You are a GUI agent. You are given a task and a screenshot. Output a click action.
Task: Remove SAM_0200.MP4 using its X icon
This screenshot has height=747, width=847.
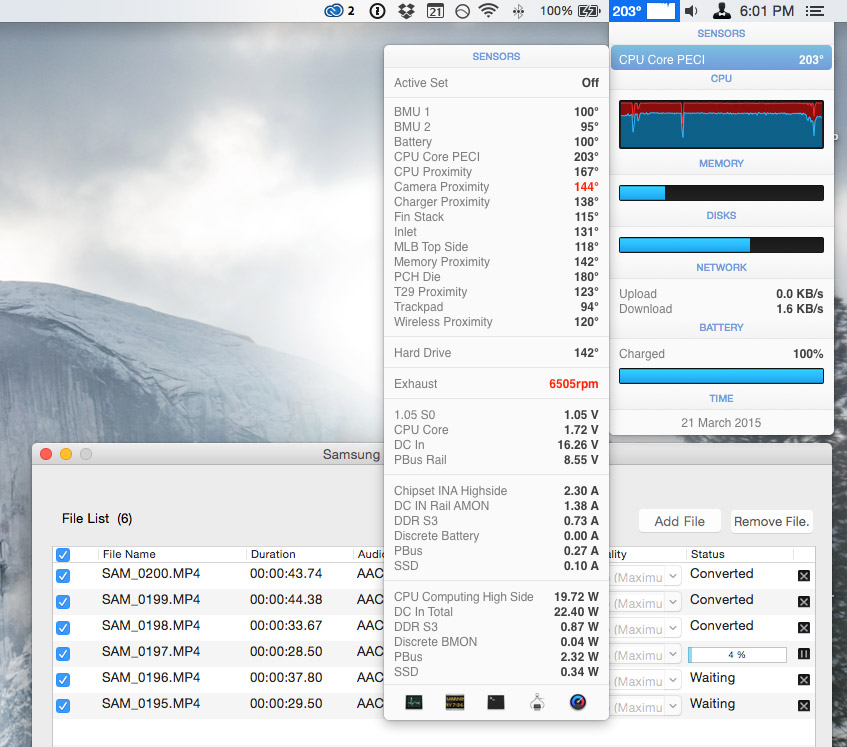pos(803,576)
